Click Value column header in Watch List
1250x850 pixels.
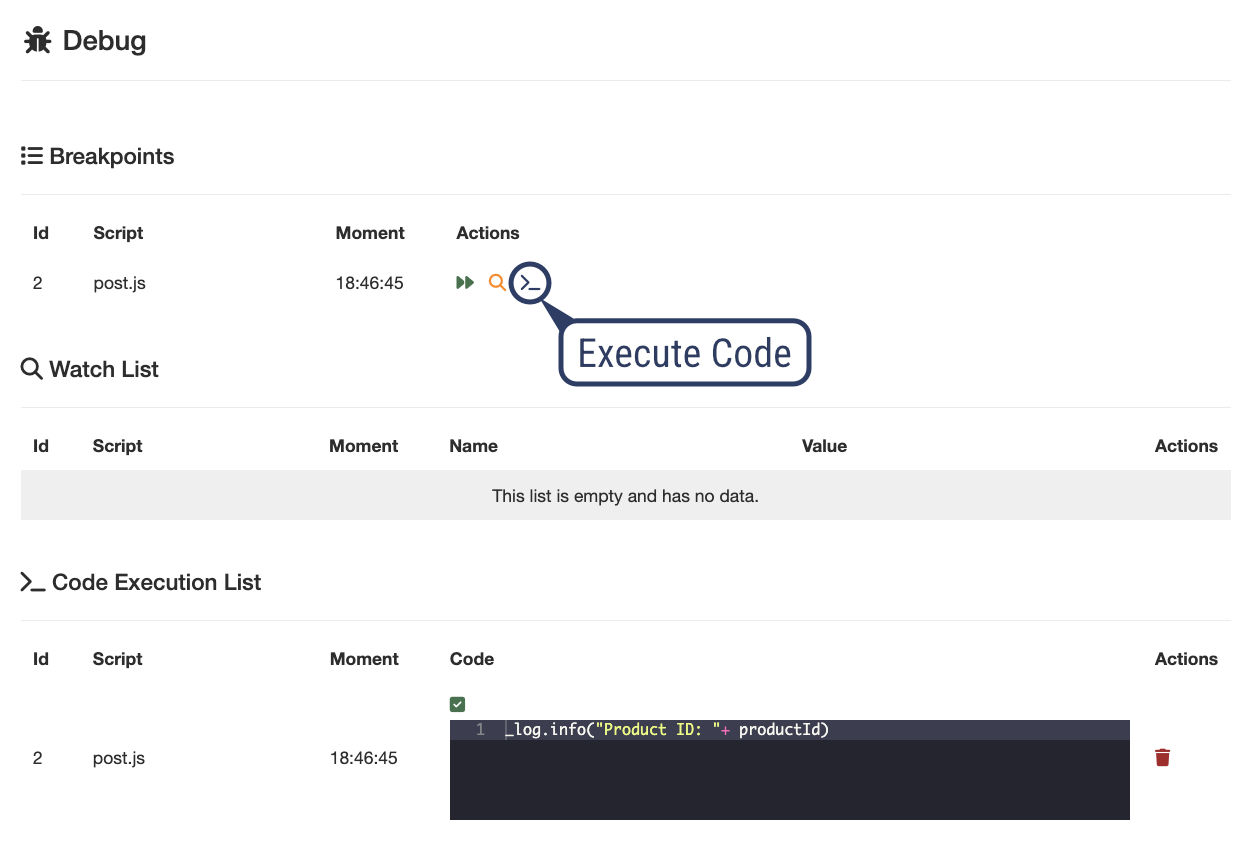(x=824, y=446)
